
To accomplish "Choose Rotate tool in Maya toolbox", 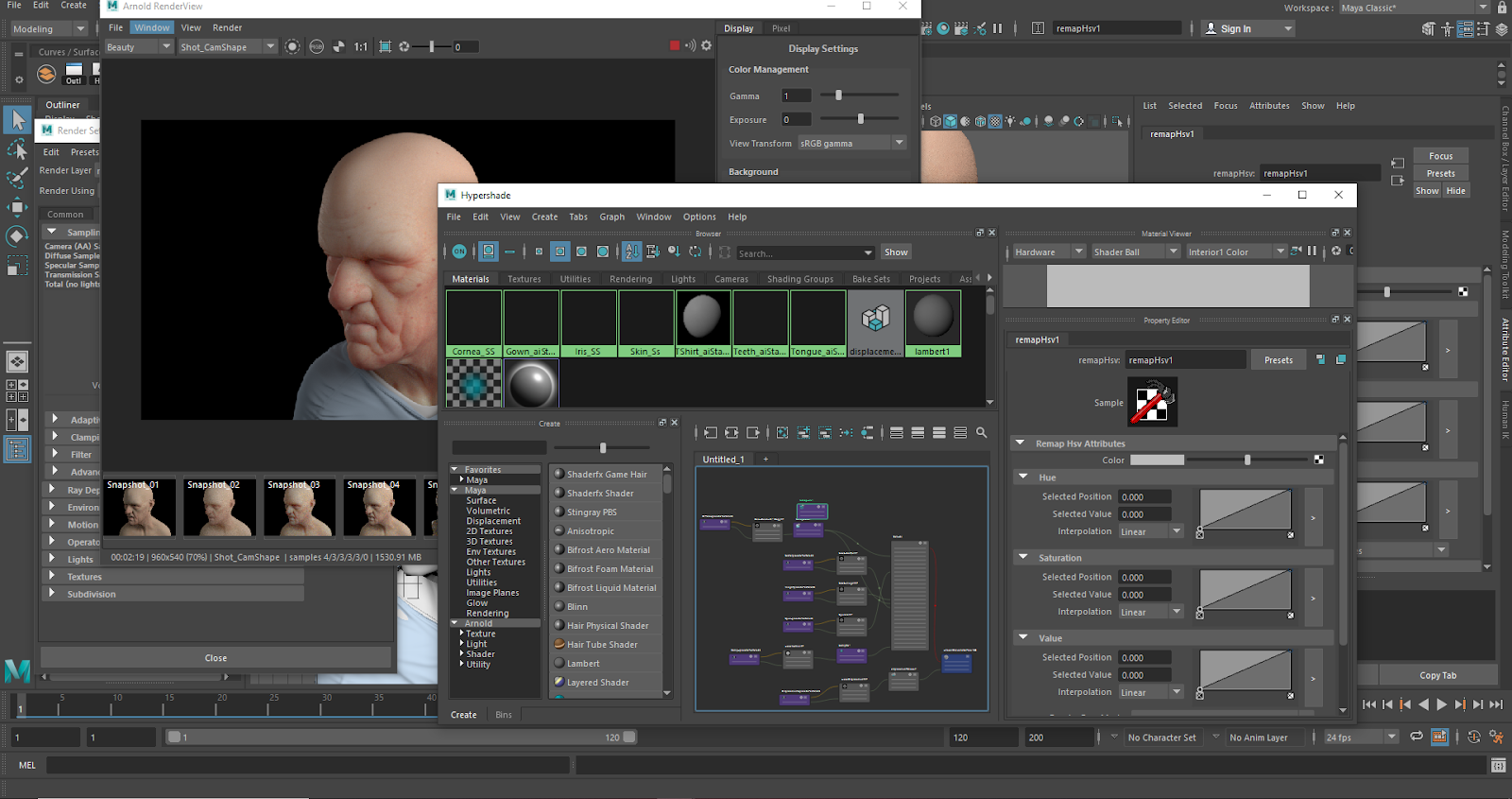I will [x=17, y=236].
